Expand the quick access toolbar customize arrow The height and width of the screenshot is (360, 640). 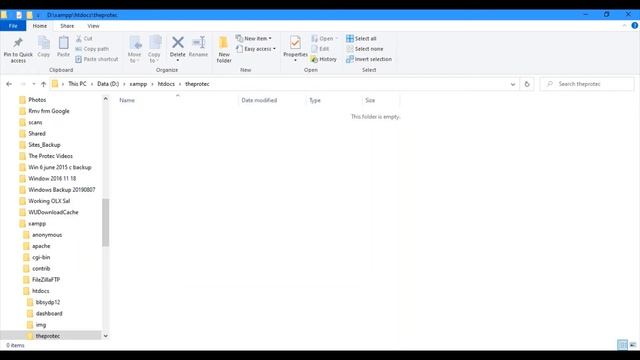click(x=38, y=15)
